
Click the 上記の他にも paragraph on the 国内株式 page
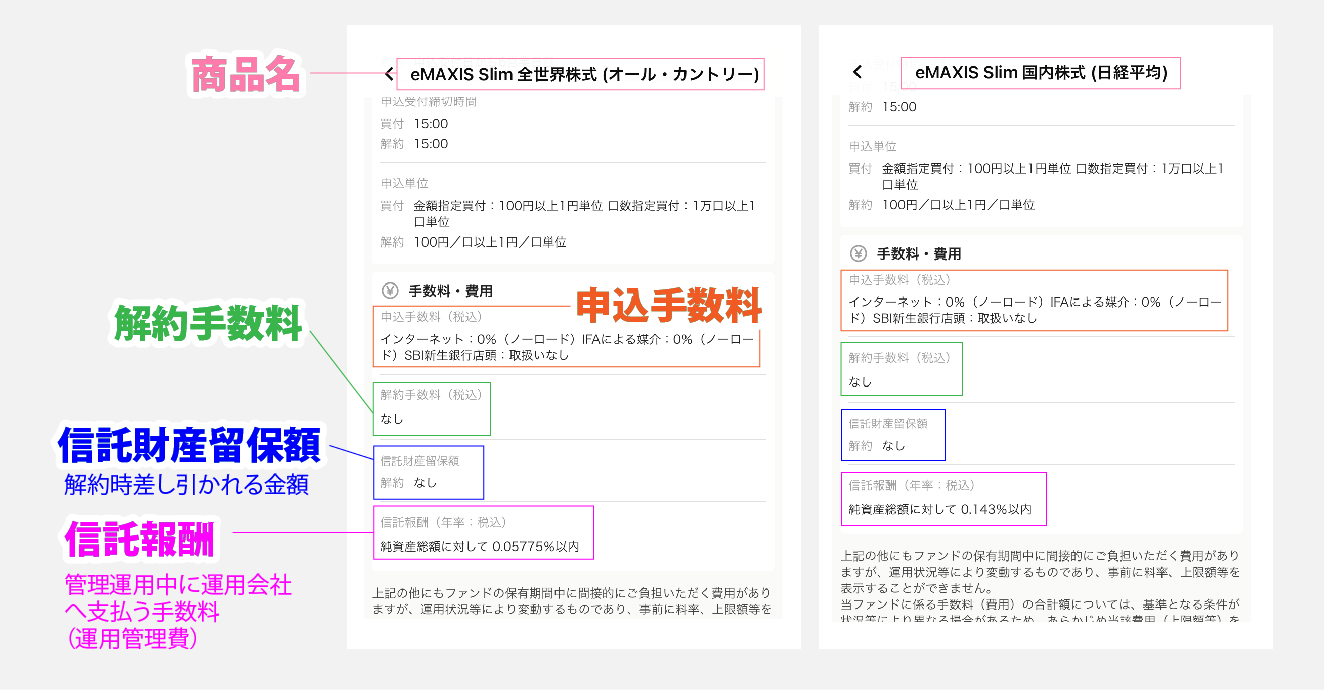click(1040, 571)
